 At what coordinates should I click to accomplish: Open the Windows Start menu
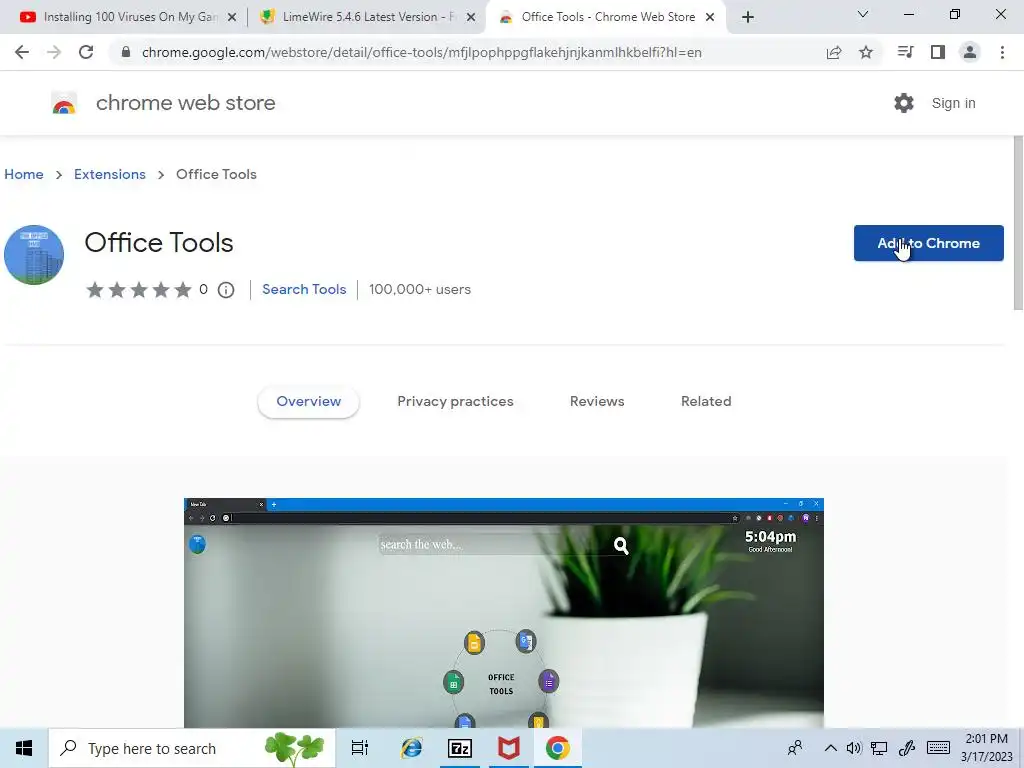(24, 748)
